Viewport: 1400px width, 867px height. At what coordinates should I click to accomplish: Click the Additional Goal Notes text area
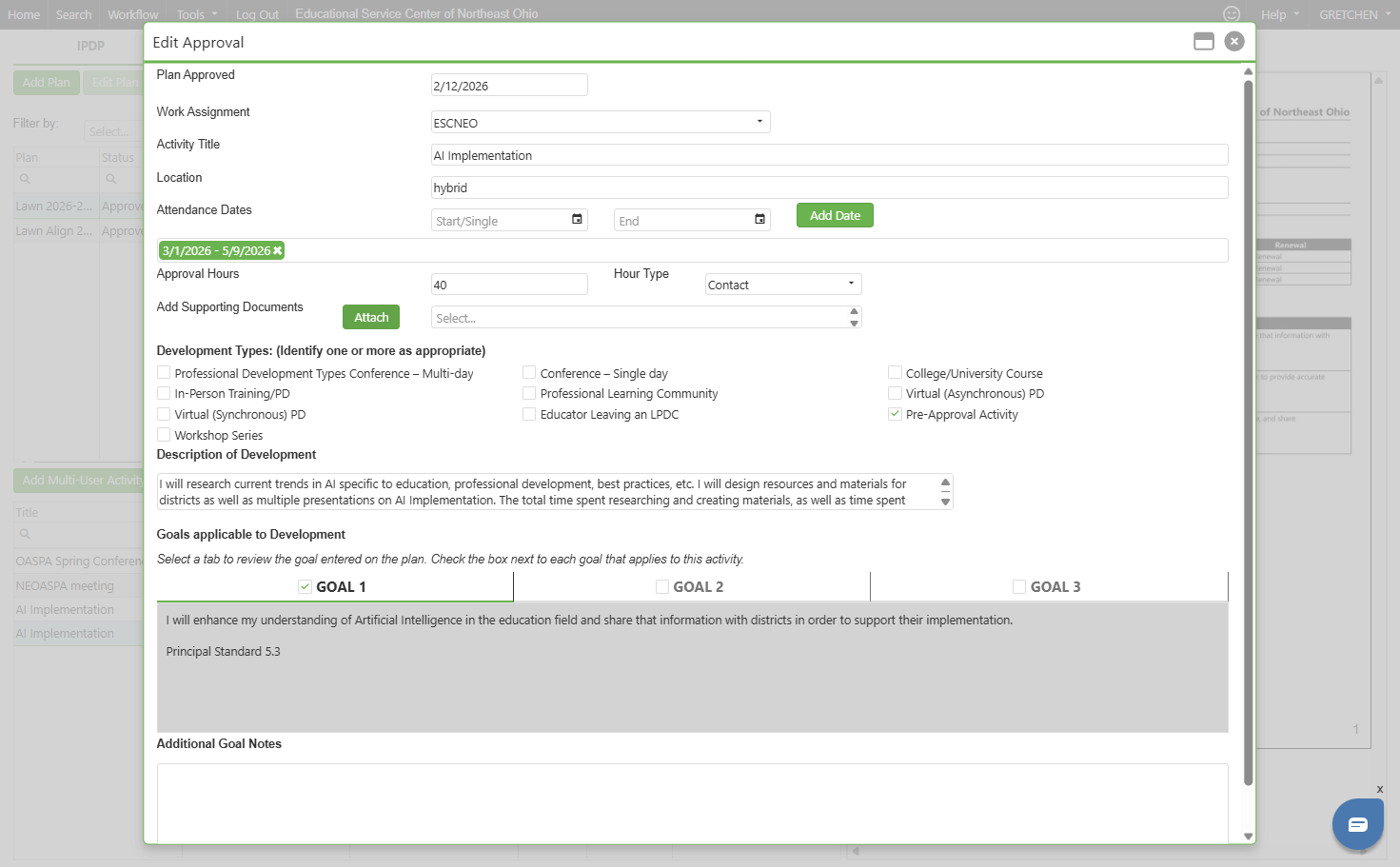[x=692, y=802]
